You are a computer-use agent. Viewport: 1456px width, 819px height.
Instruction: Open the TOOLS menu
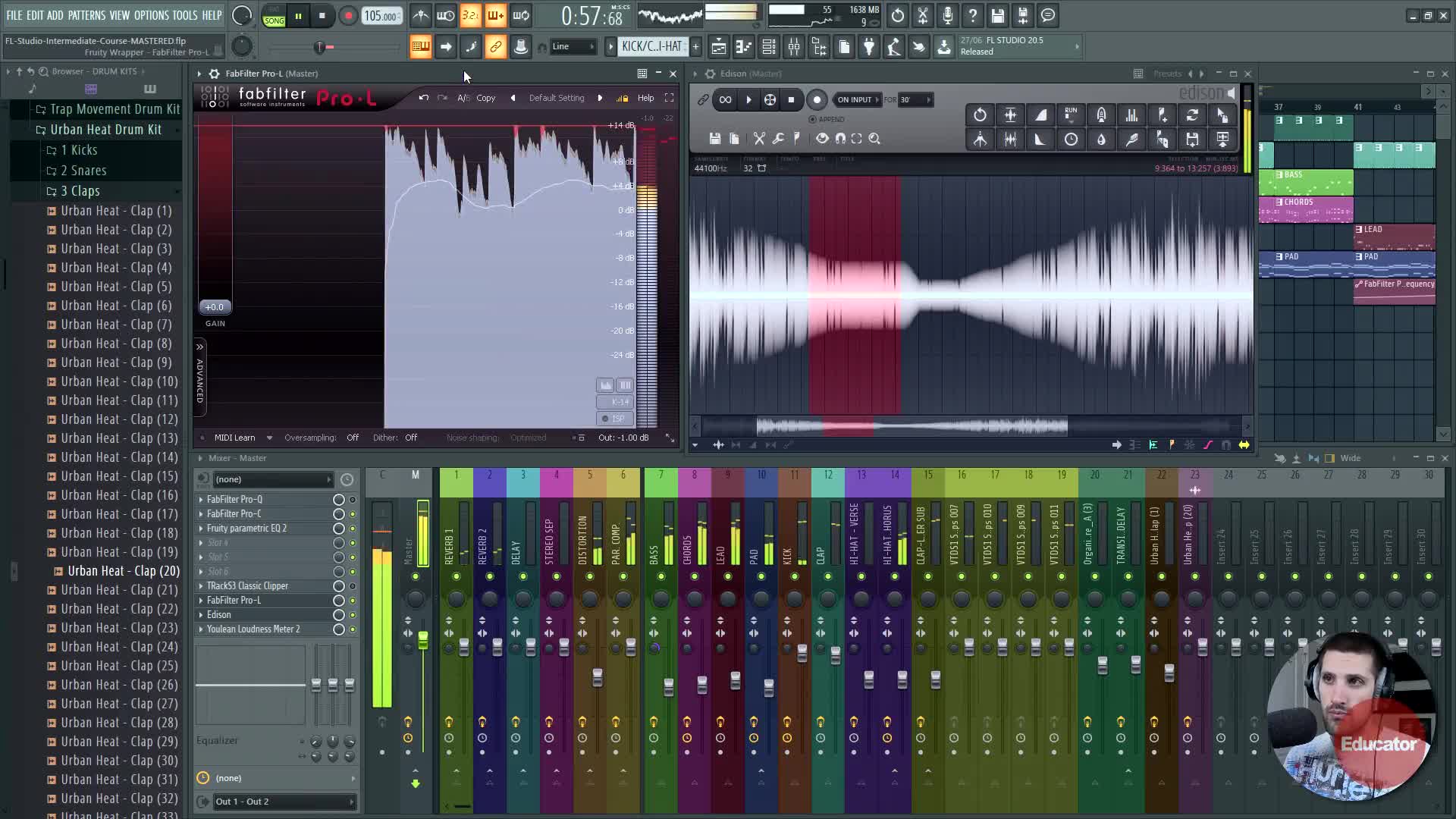tap(184, 15)
